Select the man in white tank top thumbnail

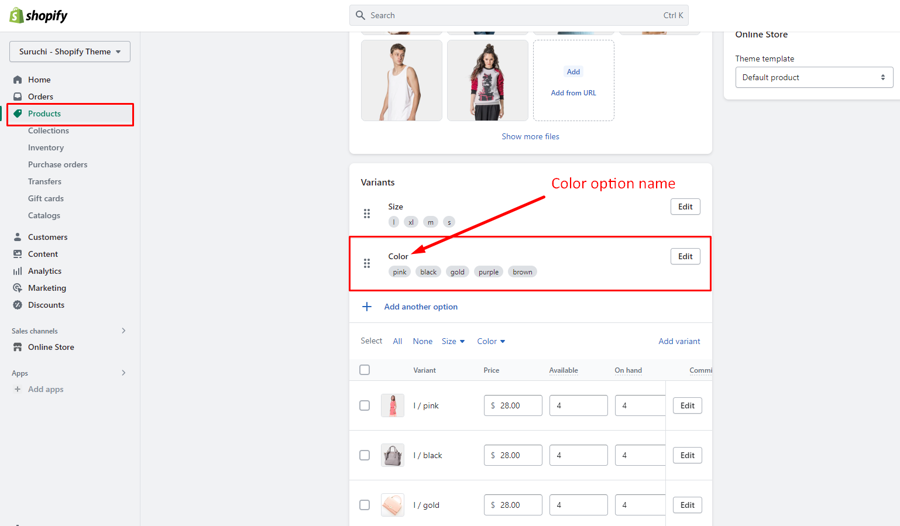(402, 81)
